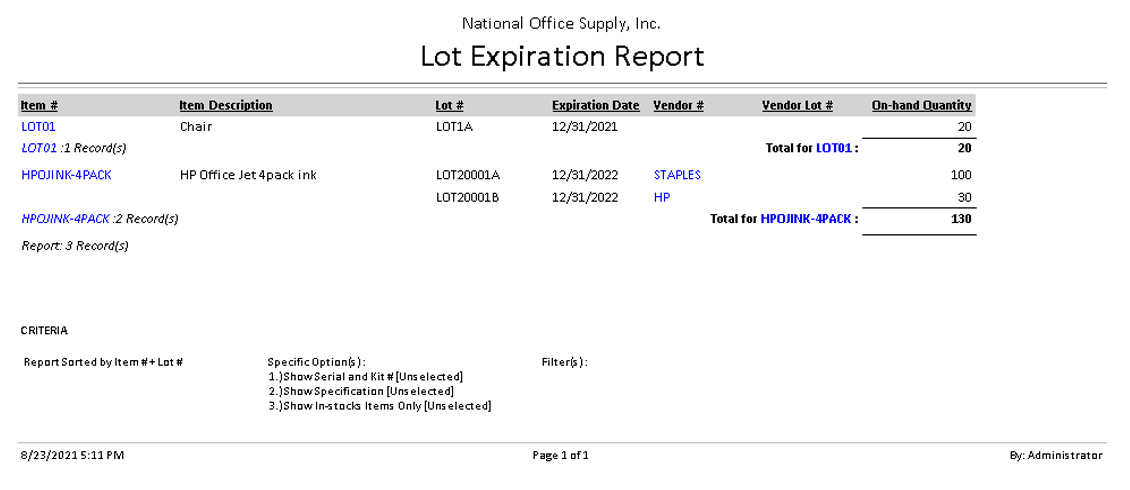The image size is (1130, 490).
Task: Click the 'Vendor #' column header
Action: (678, 105)
